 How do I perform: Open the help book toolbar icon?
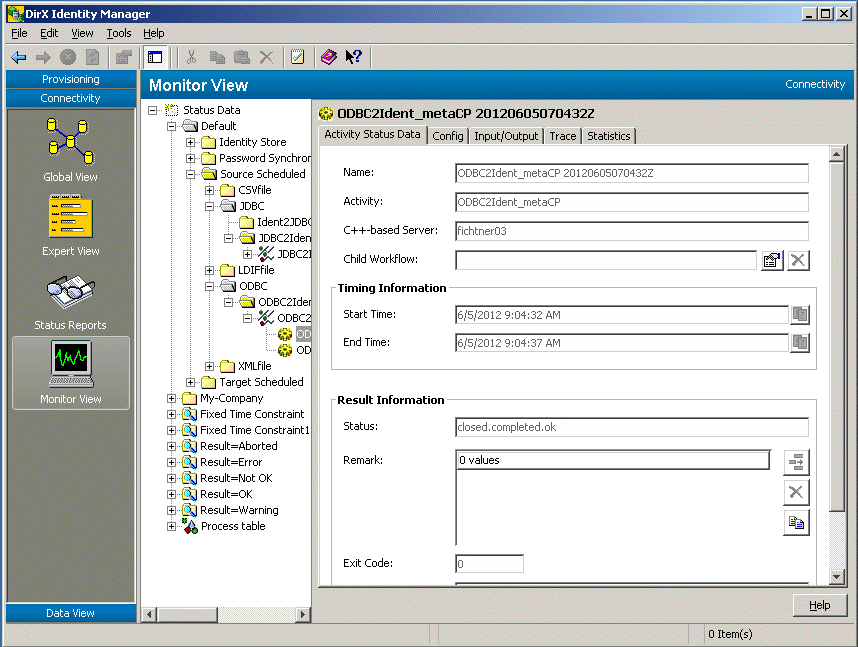(x=329, y=57)
